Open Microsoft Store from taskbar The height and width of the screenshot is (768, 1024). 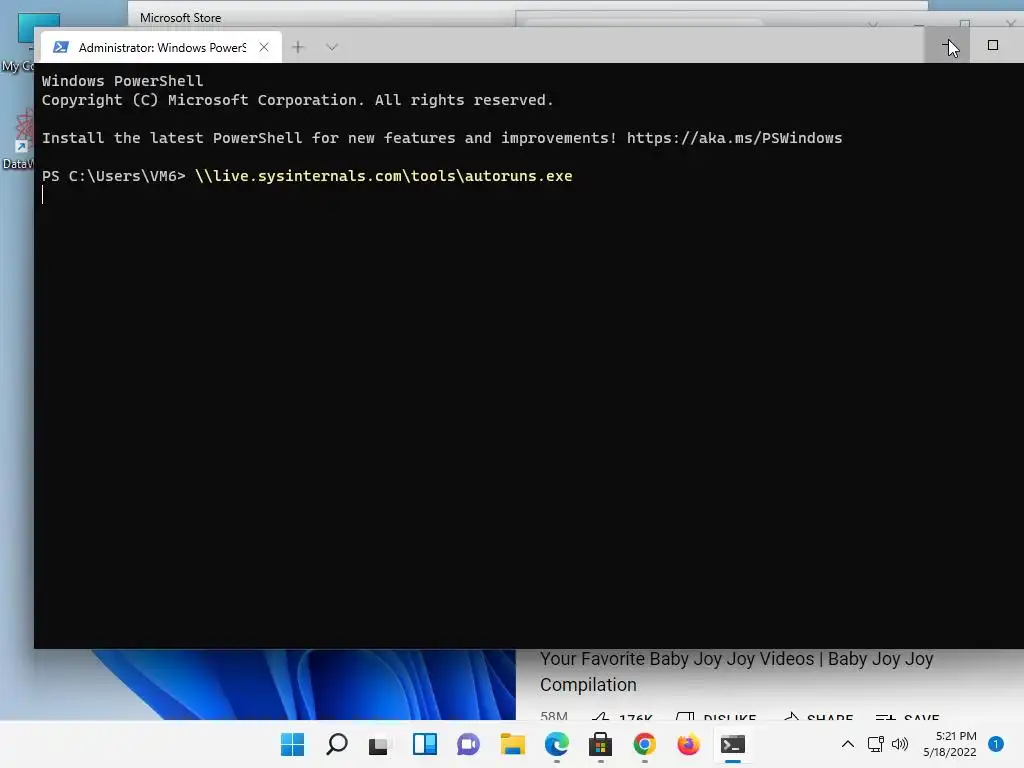pyautogui.click(x=600, y=744)
